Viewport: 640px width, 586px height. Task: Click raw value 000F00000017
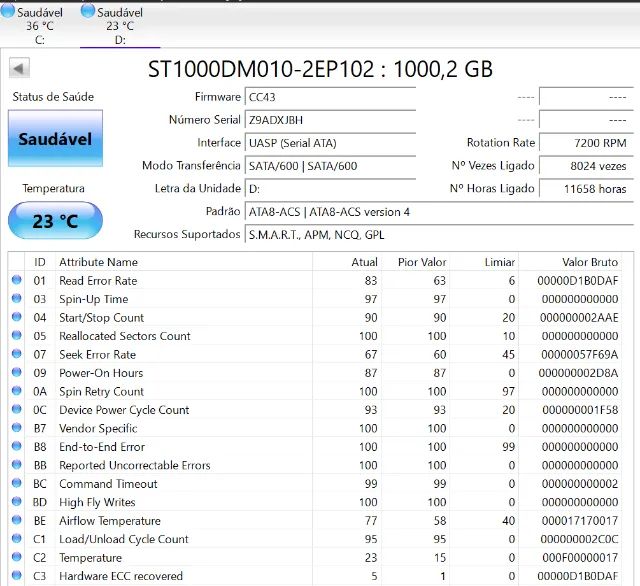(x=580, y=557)
